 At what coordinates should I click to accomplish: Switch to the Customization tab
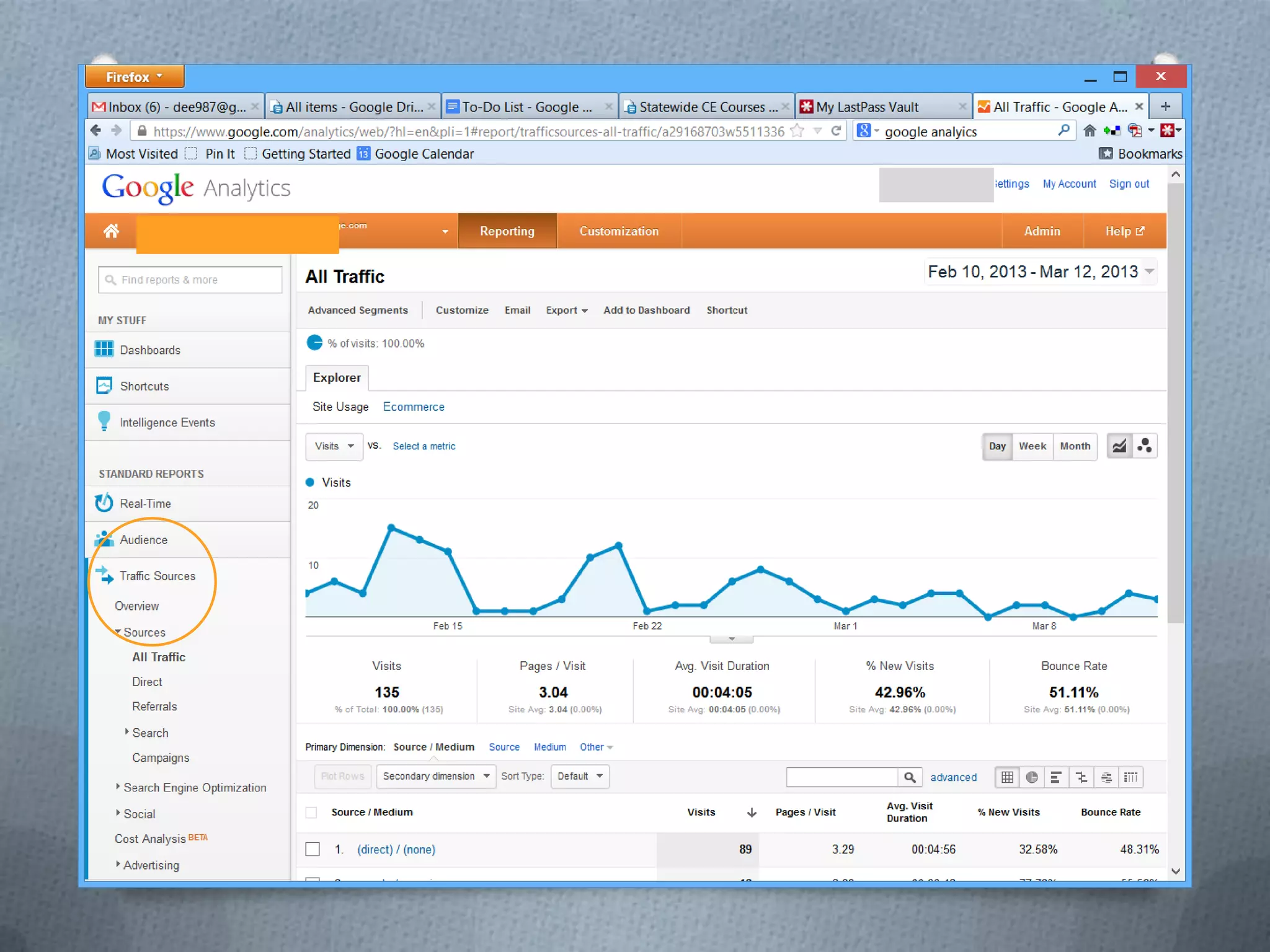pyautogui.click(x=619, y=231)
